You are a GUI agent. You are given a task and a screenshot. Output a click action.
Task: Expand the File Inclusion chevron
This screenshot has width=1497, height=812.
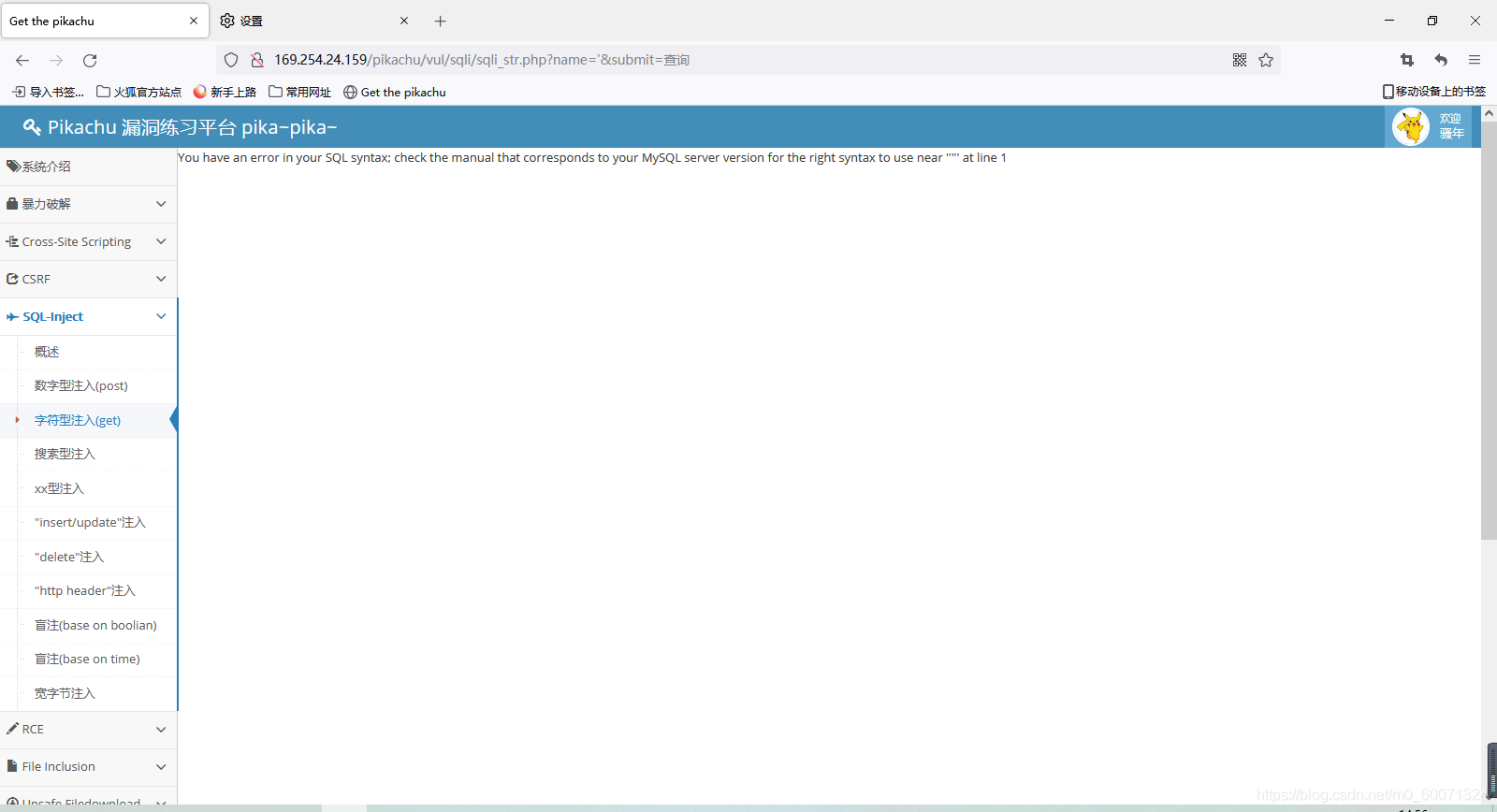[x=161, y=766]
